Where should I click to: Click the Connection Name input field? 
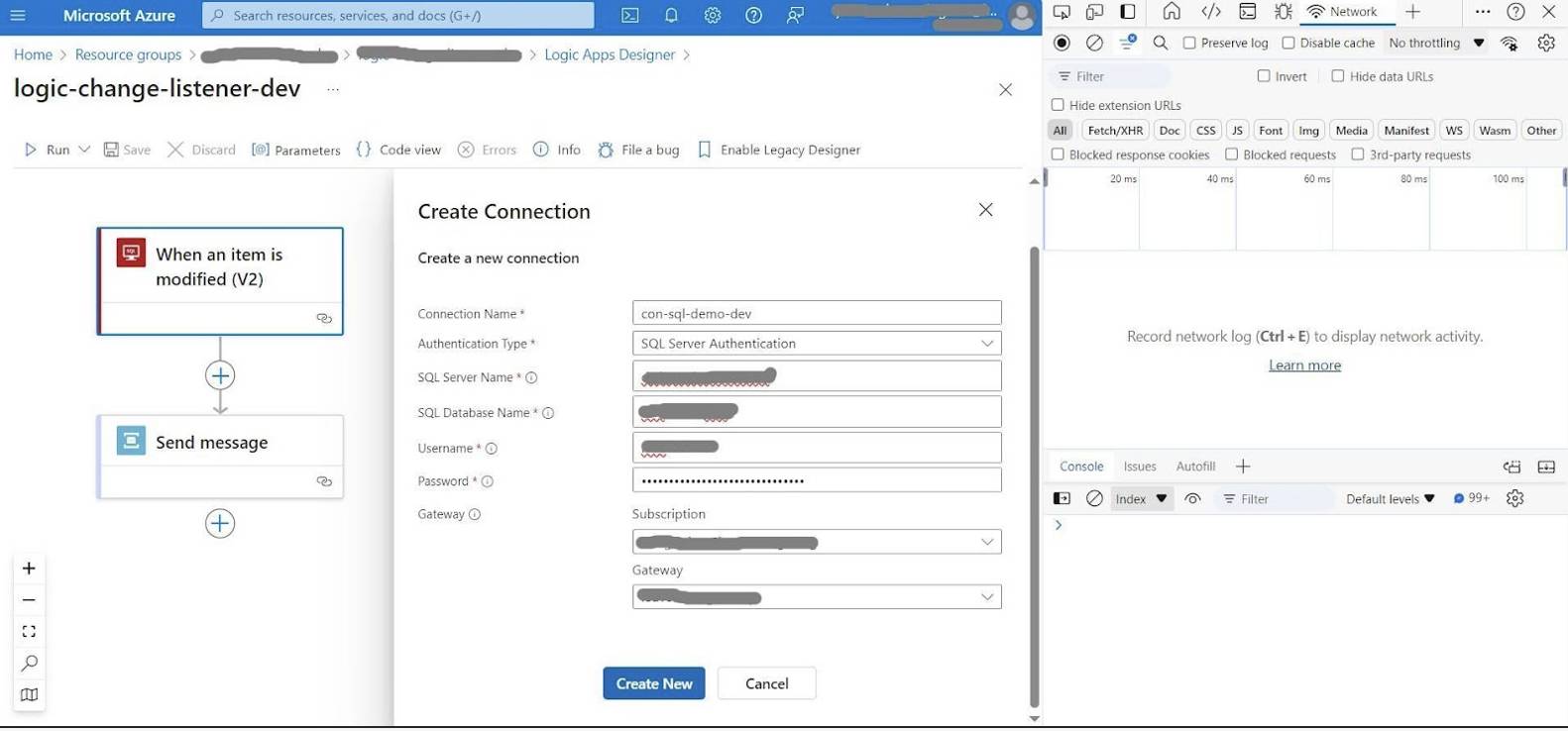point(817,313)
